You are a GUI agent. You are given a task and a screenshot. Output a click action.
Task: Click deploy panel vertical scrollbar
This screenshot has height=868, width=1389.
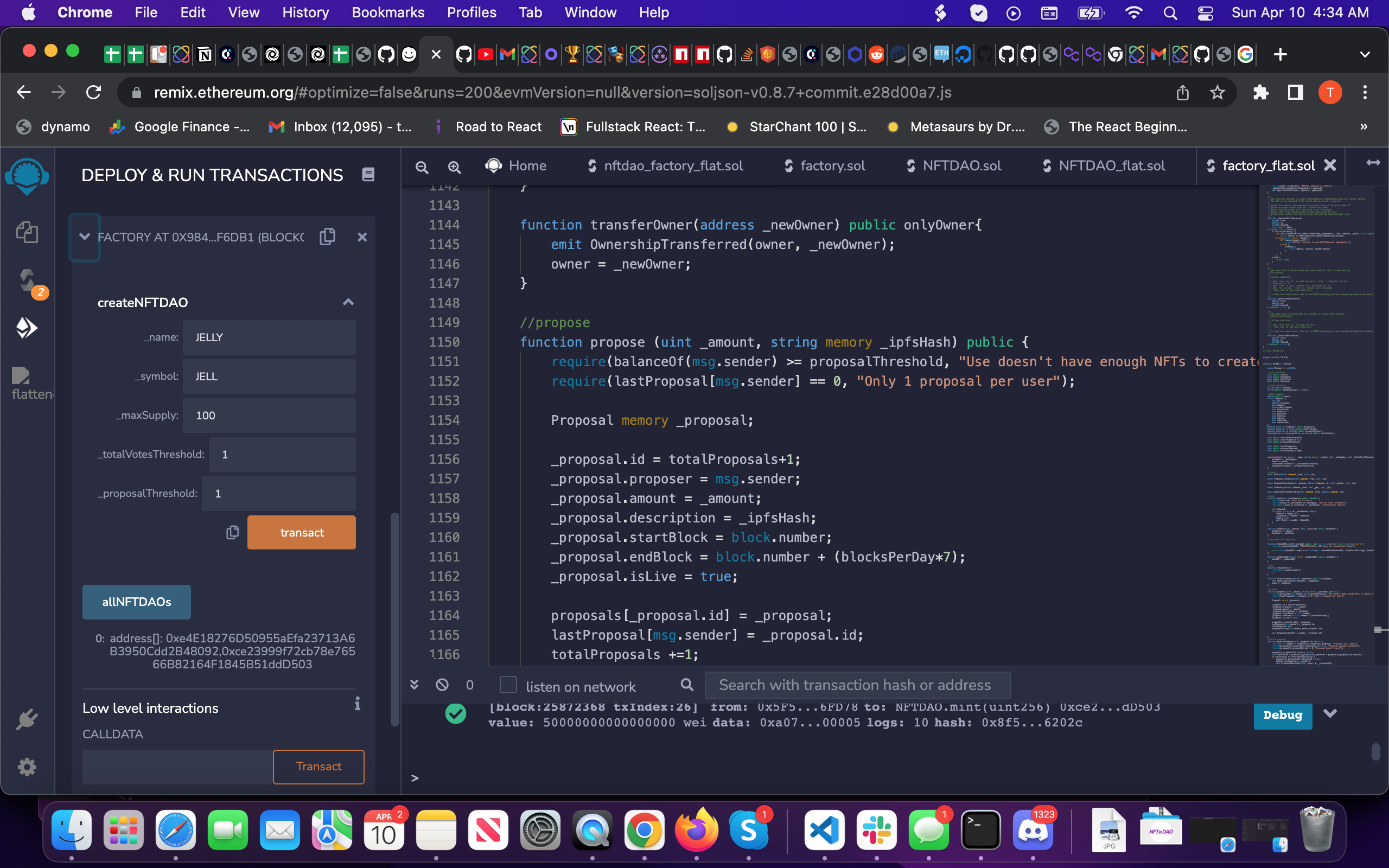click(x=394, y=620)
